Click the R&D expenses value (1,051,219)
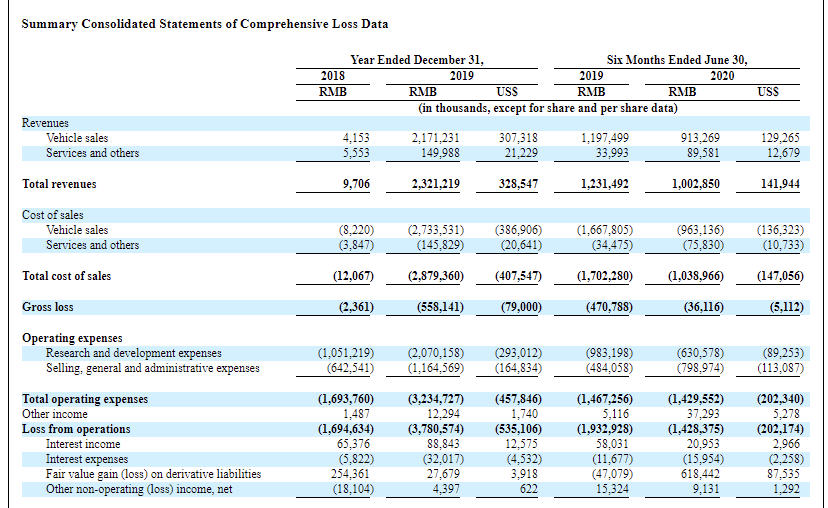Viewport: 828px width, 508px height. [x=345, y=353]
